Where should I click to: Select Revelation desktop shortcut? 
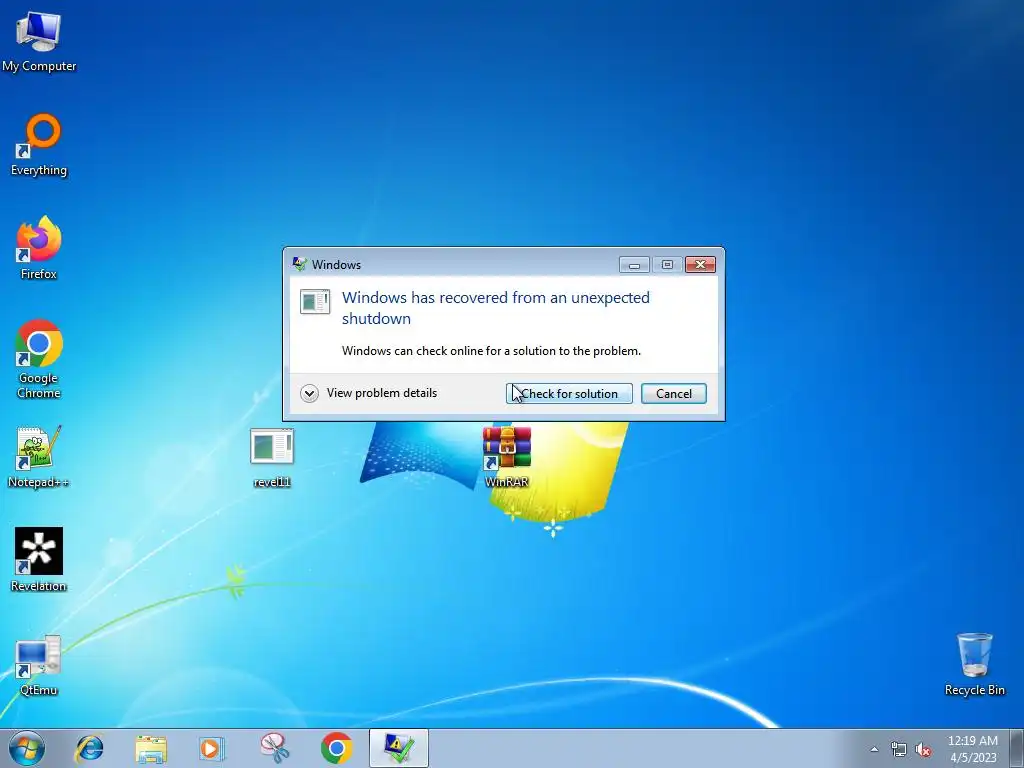[x=39, y=560]
